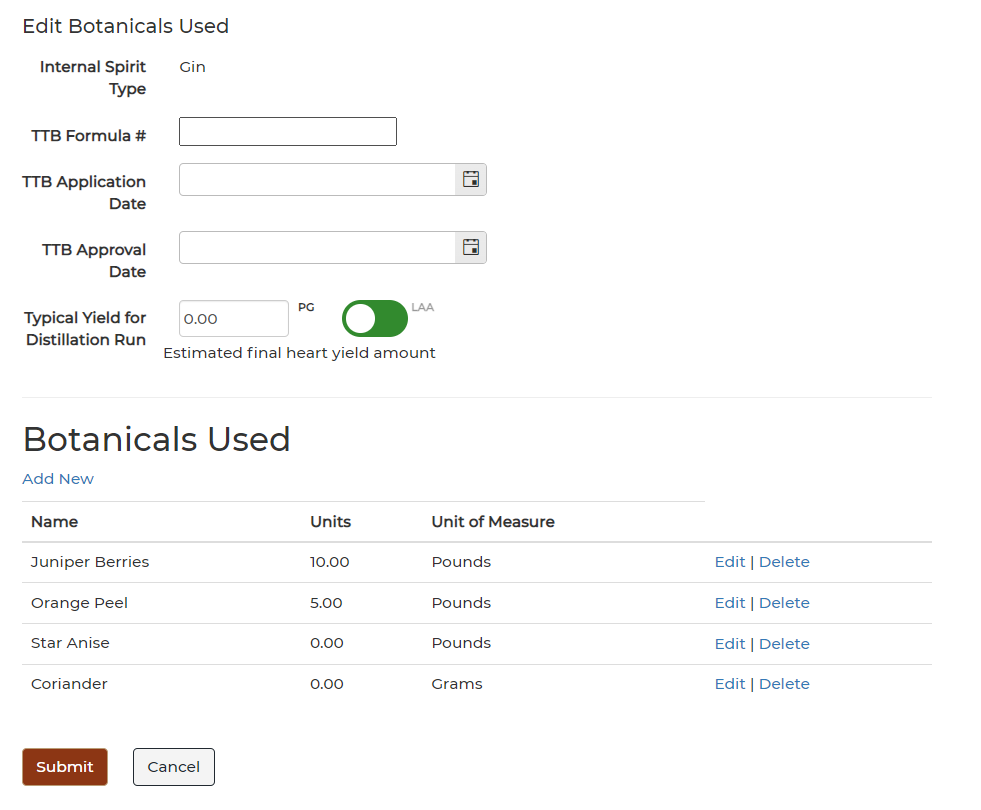Click the Grams unit of measure cell
Image resolution: width=981 pixels, height=810 pixels.
pos(457,684)
